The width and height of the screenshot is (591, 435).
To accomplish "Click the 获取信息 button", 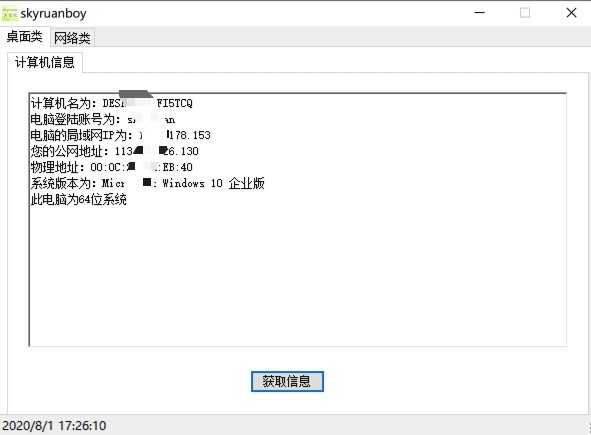I will [x=287, y=381].
